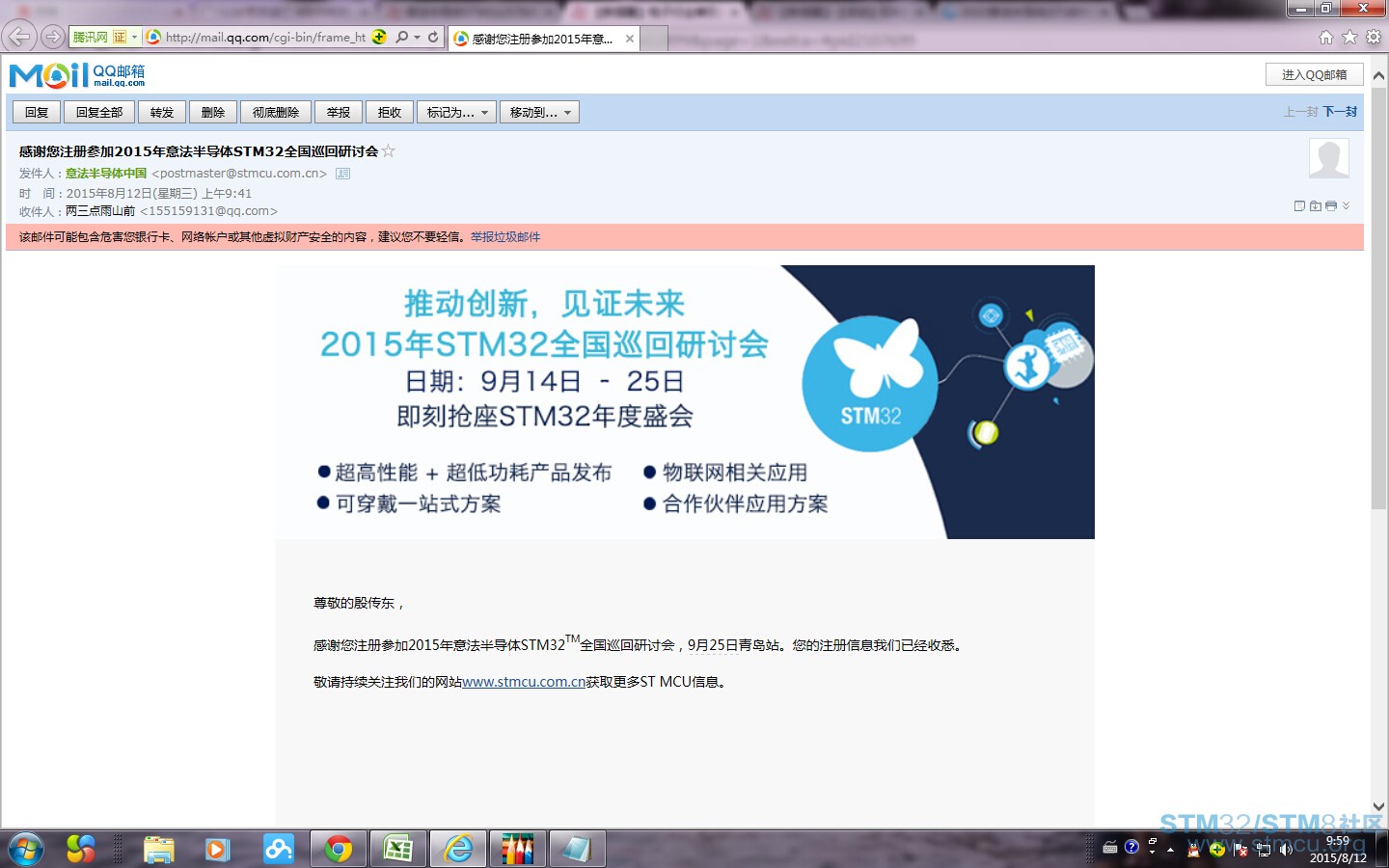Click the 转发 forward button

[x=162, y=113]
